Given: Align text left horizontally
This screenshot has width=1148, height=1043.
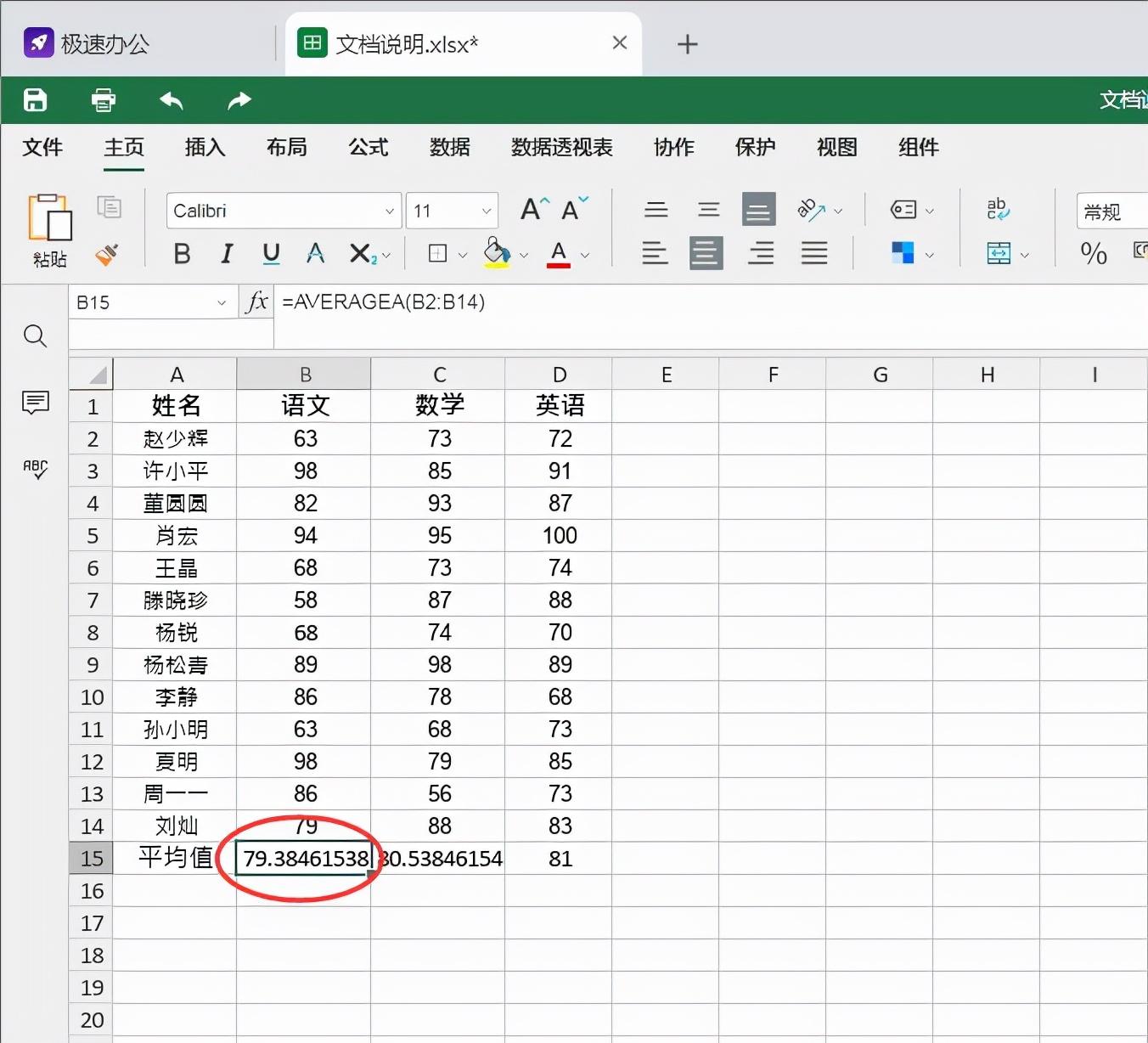Looking at the screenshot, I should (x=655, y=253).
